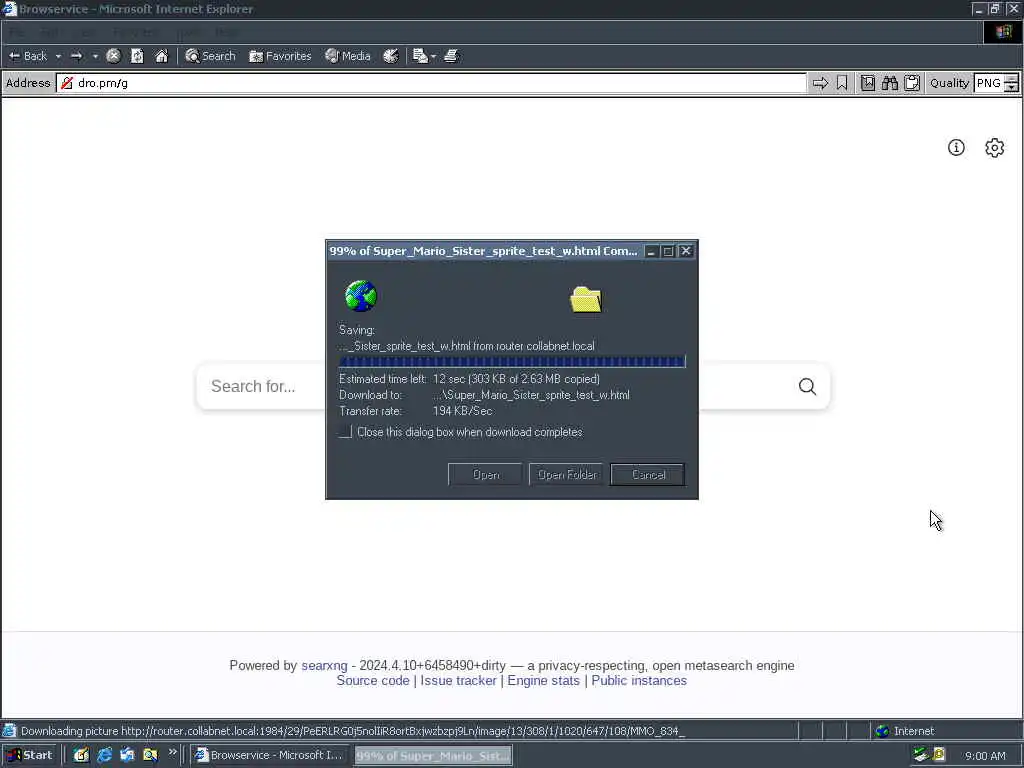Viewport: 1024px width, 768px height.
Task: Click the Start button on taskbar
Action: tap(30, 756)
